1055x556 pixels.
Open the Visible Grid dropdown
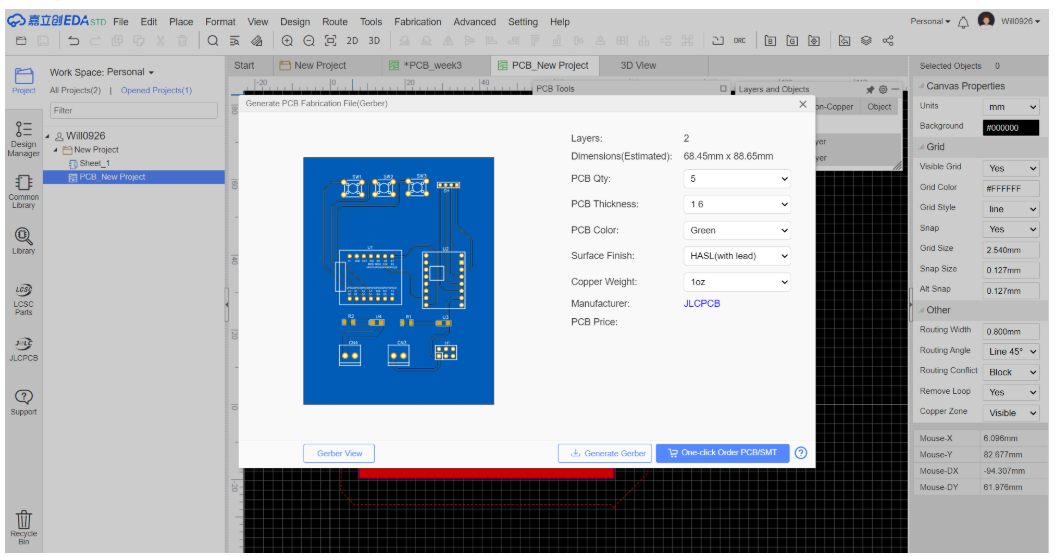point(1011,168)
